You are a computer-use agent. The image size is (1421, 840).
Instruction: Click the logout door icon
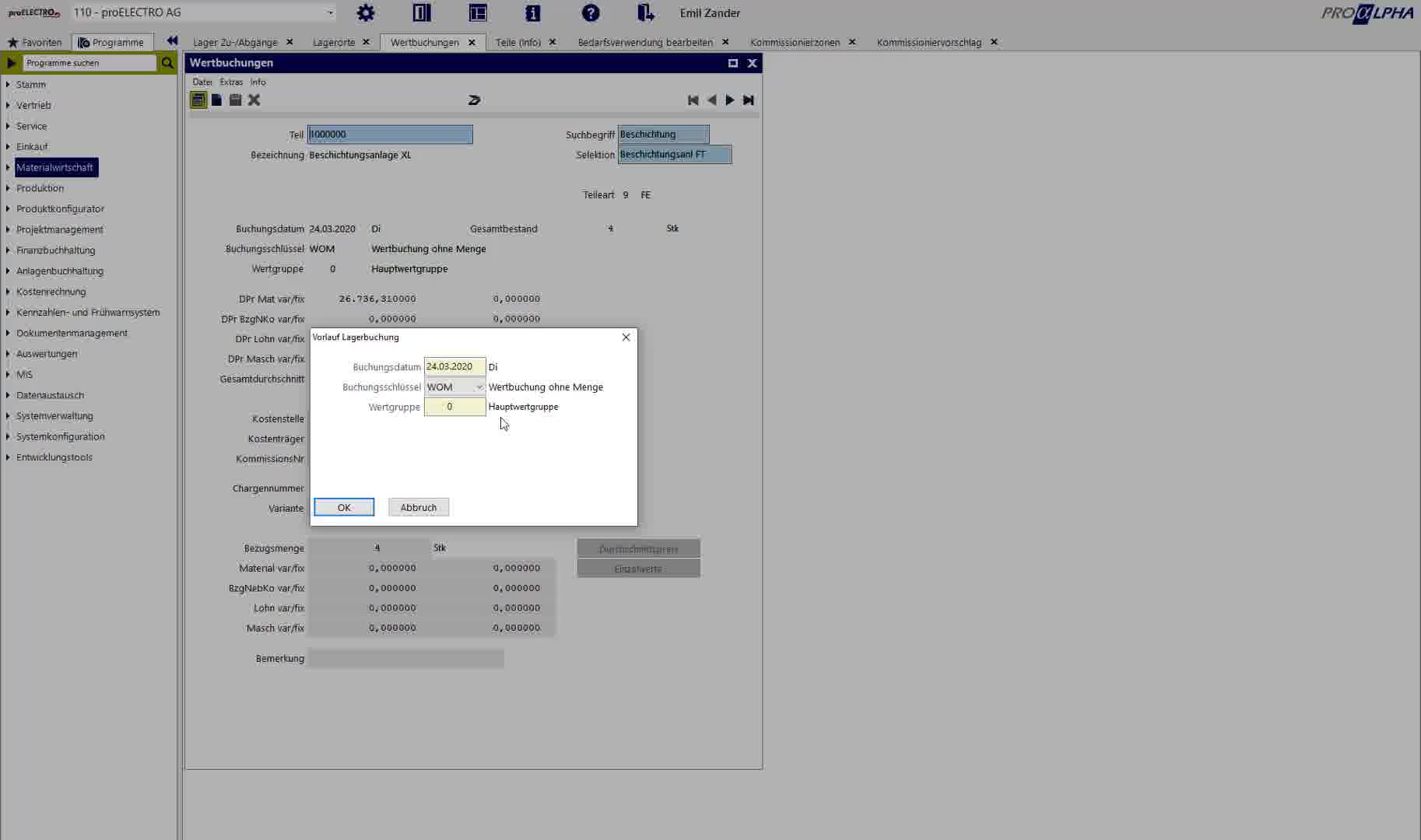645,13
